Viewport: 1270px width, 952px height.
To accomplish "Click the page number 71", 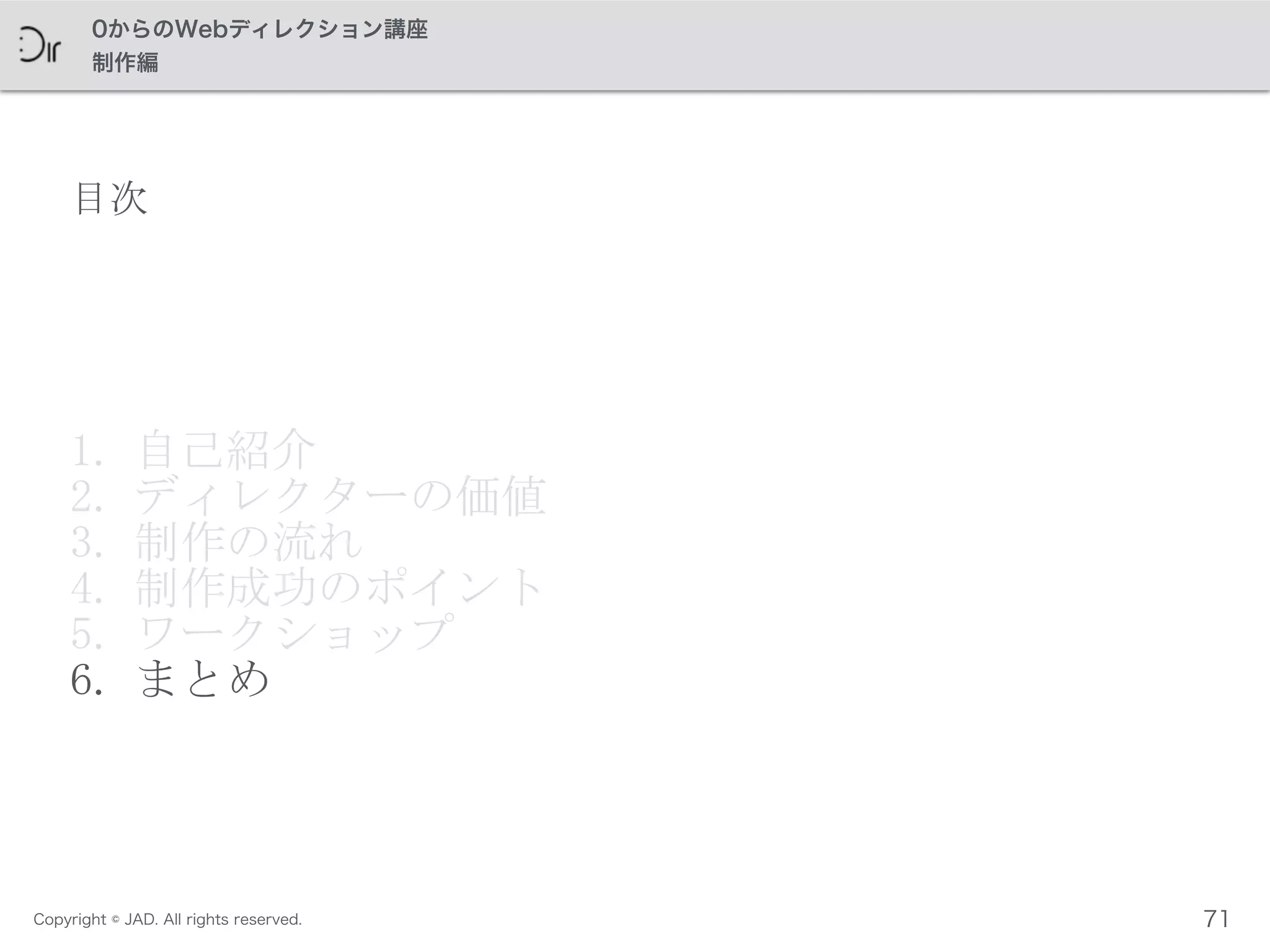I will [1216, 919].
